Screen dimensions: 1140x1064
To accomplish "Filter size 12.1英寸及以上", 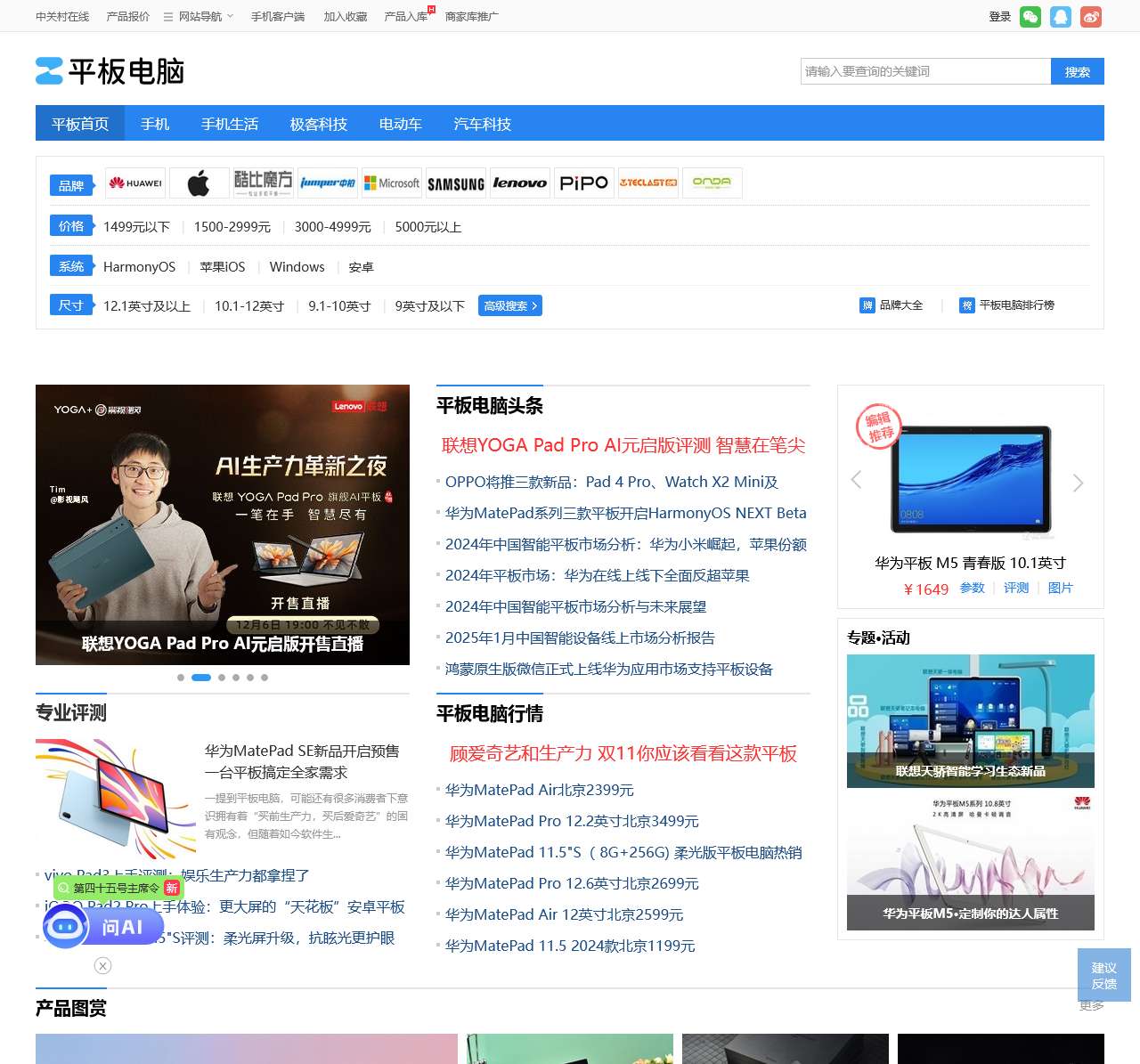I will [147, 306].
